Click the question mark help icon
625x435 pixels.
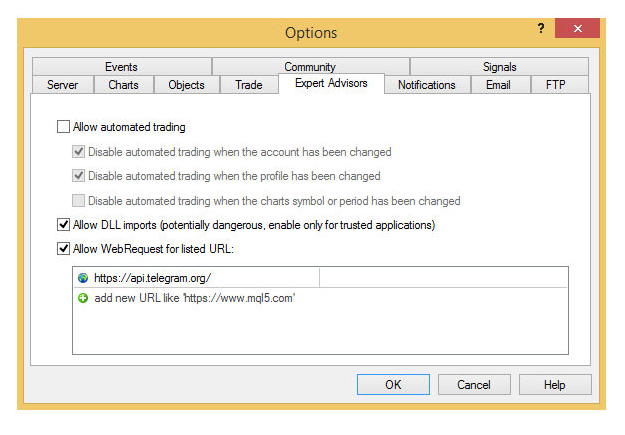[x=540, y=28]
